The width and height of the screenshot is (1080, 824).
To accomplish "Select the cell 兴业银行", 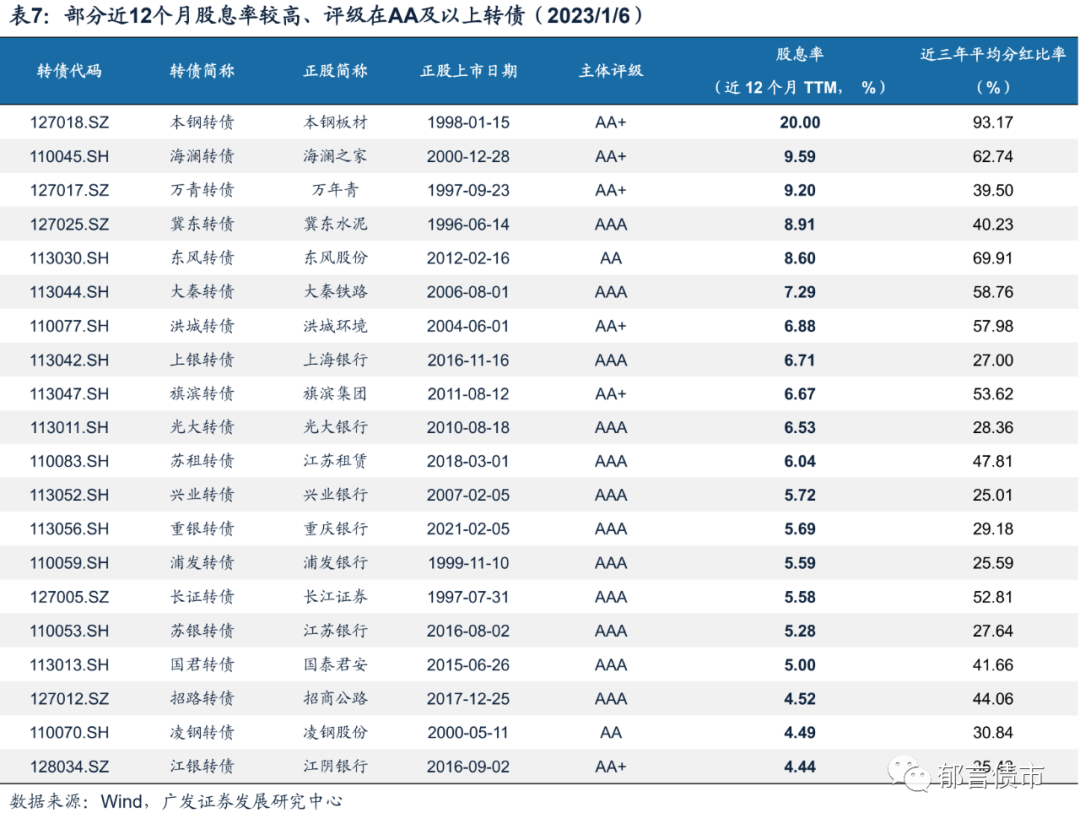I will (x=335, y=495).
